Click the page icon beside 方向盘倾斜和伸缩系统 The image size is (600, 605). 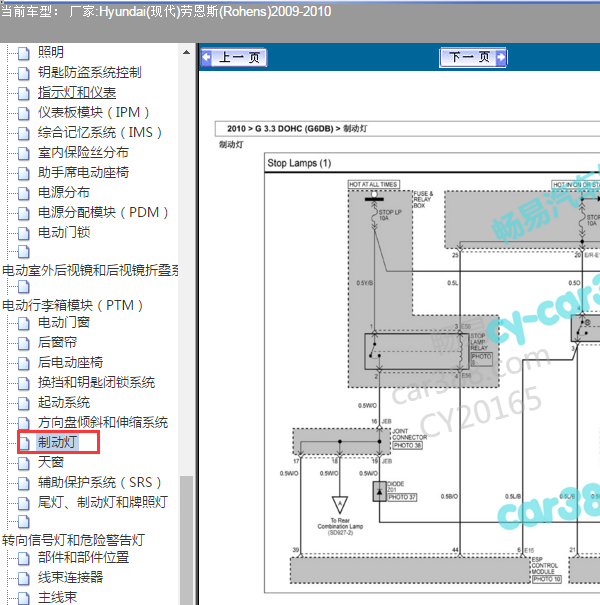[24, 424]
